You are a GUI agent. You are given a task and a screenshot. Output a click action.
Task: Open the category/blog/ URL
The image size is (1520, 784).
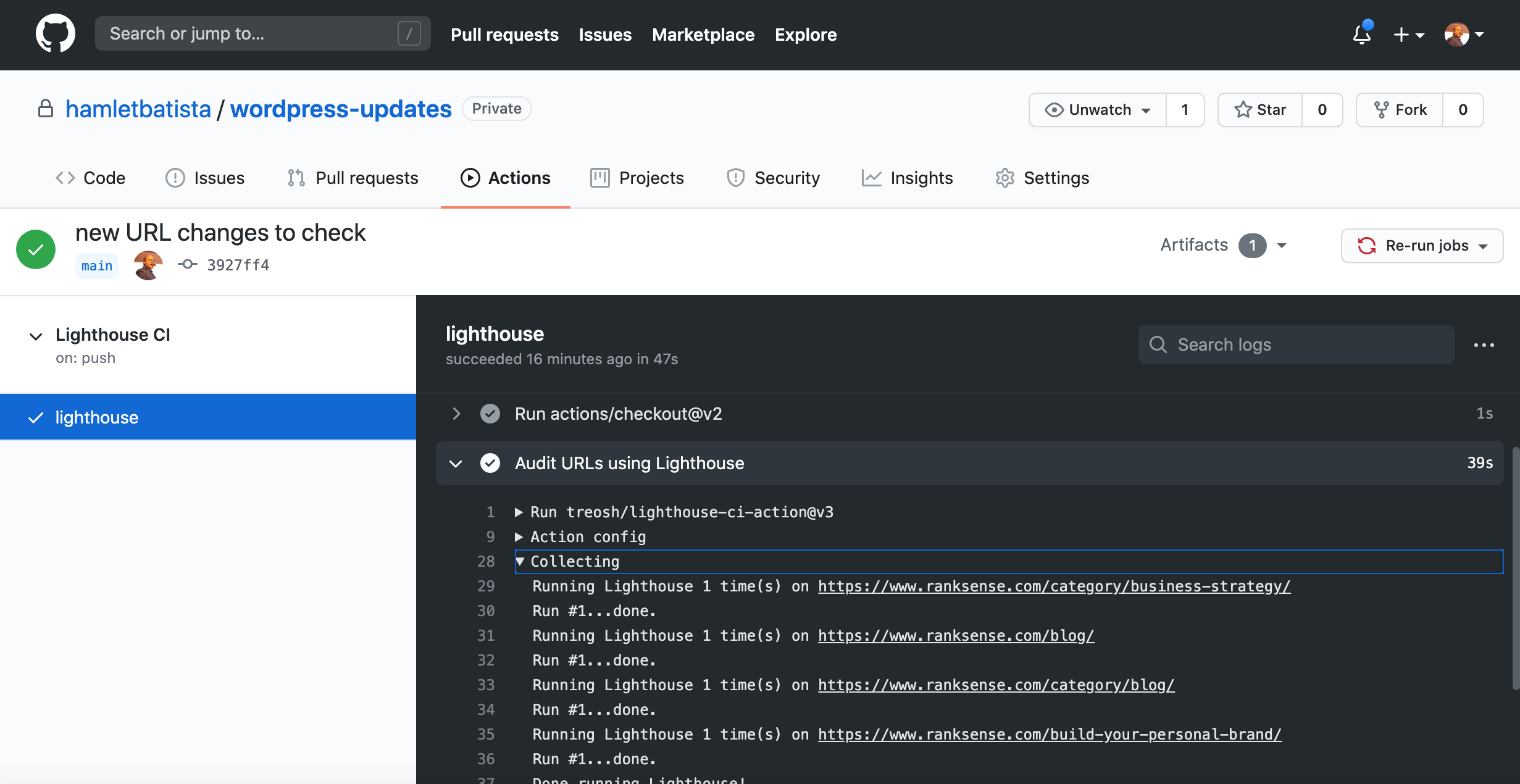click(x=996, y=685)
